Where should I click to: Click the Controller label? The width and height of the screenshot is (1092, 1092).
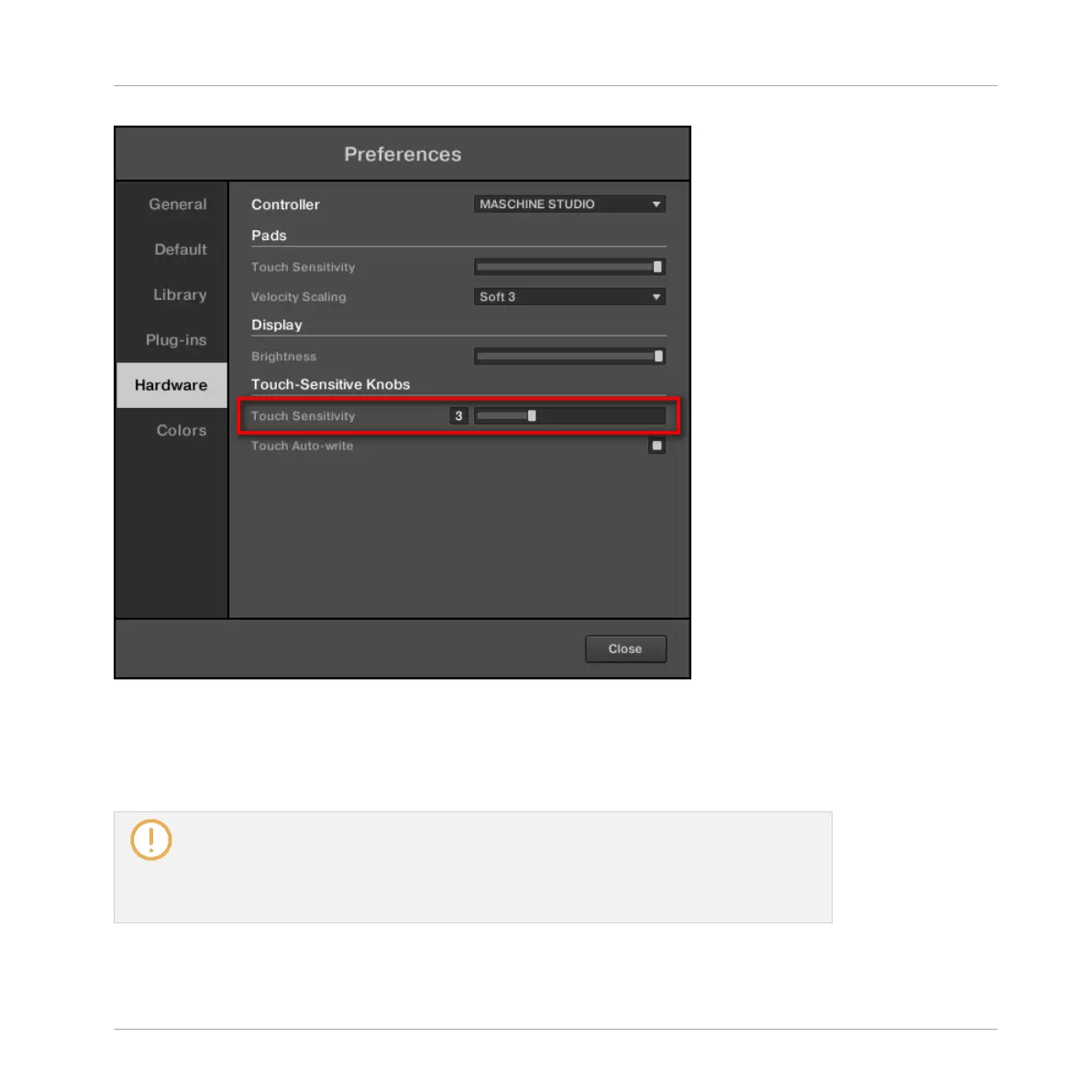point(285,204)
